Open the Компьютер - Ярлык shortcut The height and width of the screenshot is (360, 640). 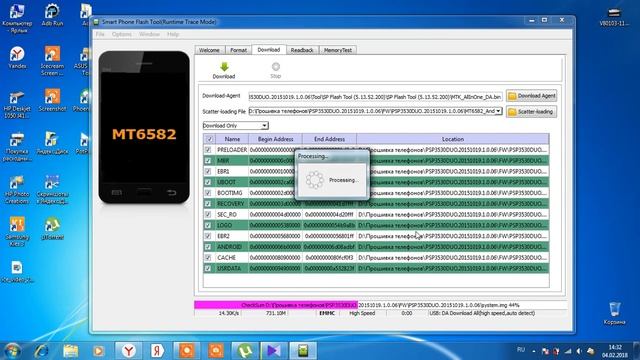coord(17,18)
